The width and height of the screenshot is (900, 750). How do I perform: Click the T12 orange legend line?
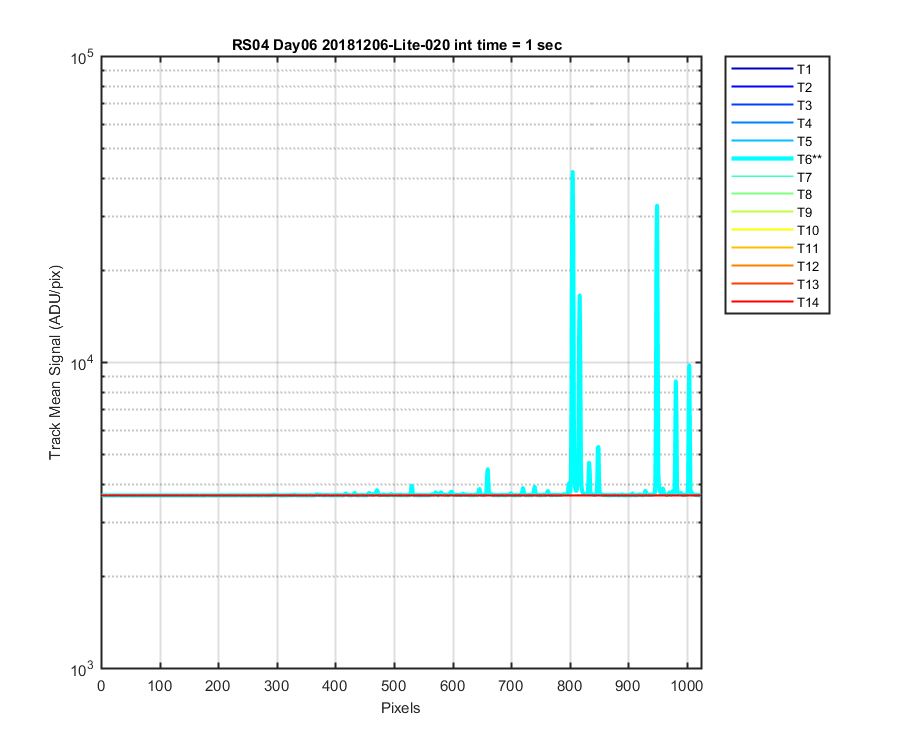pos(762,266)
